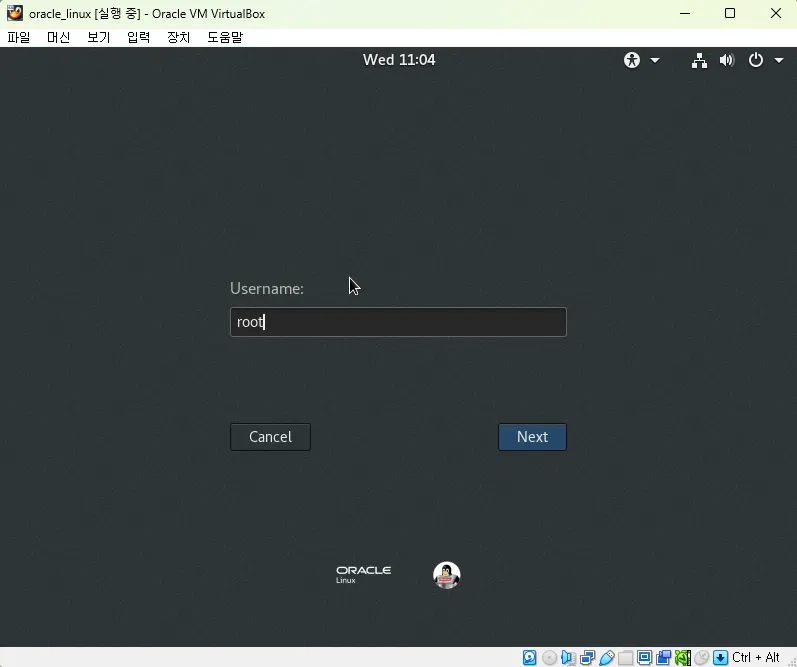Click the keyboard capture arrow icon
The width and height of the screenshot is (797, 667).
coord(720,657)
